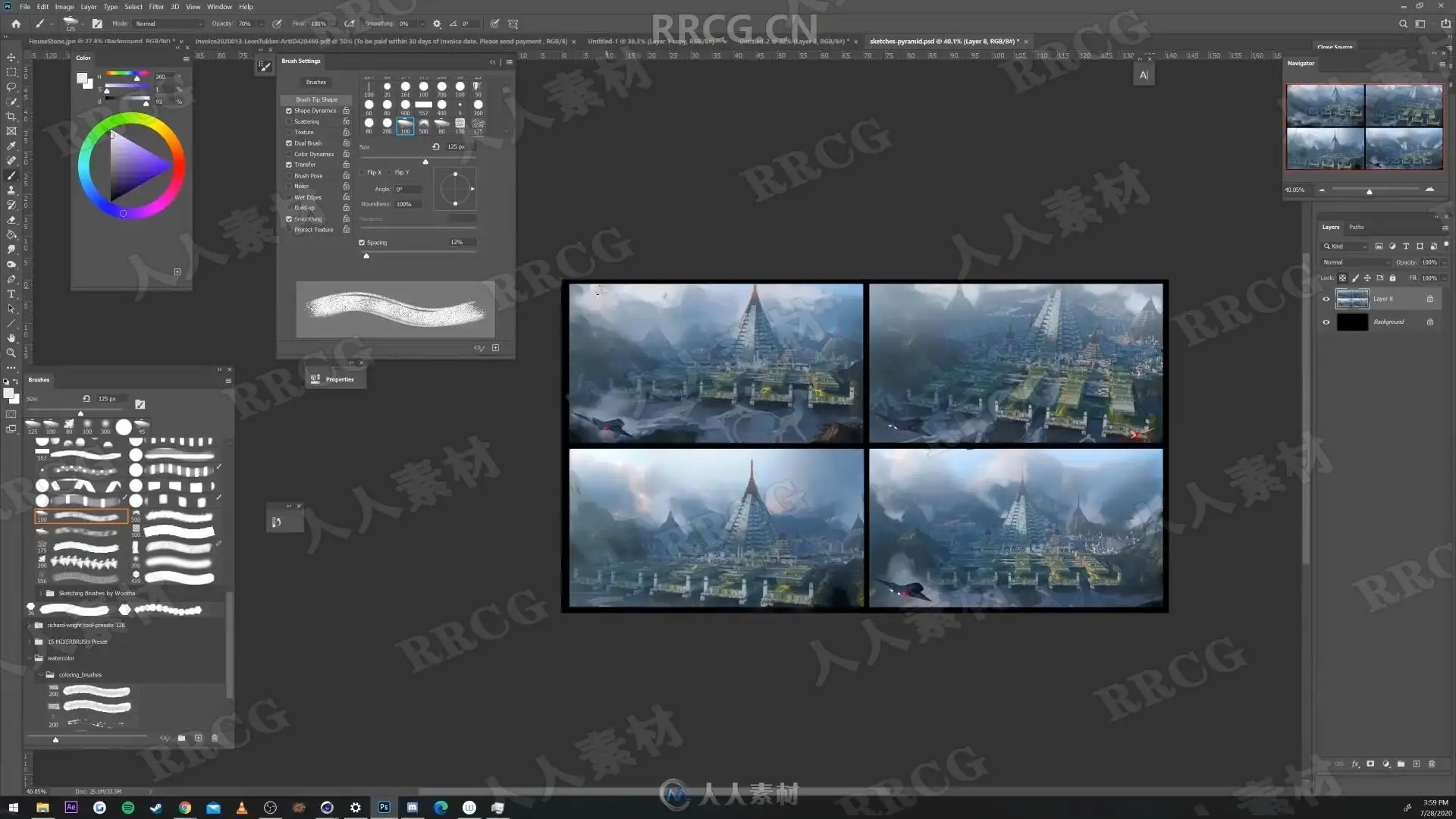
Task: Open the Filter menu
Action: [156, 7]
